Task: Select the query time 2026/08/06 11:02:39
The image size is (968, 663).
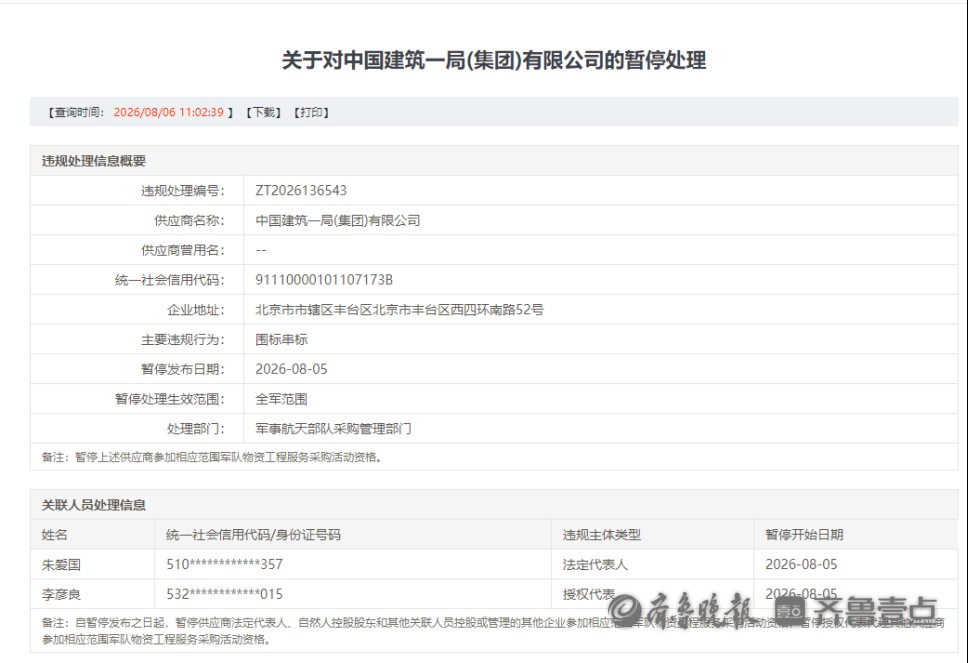Action: tap(169, 112)
